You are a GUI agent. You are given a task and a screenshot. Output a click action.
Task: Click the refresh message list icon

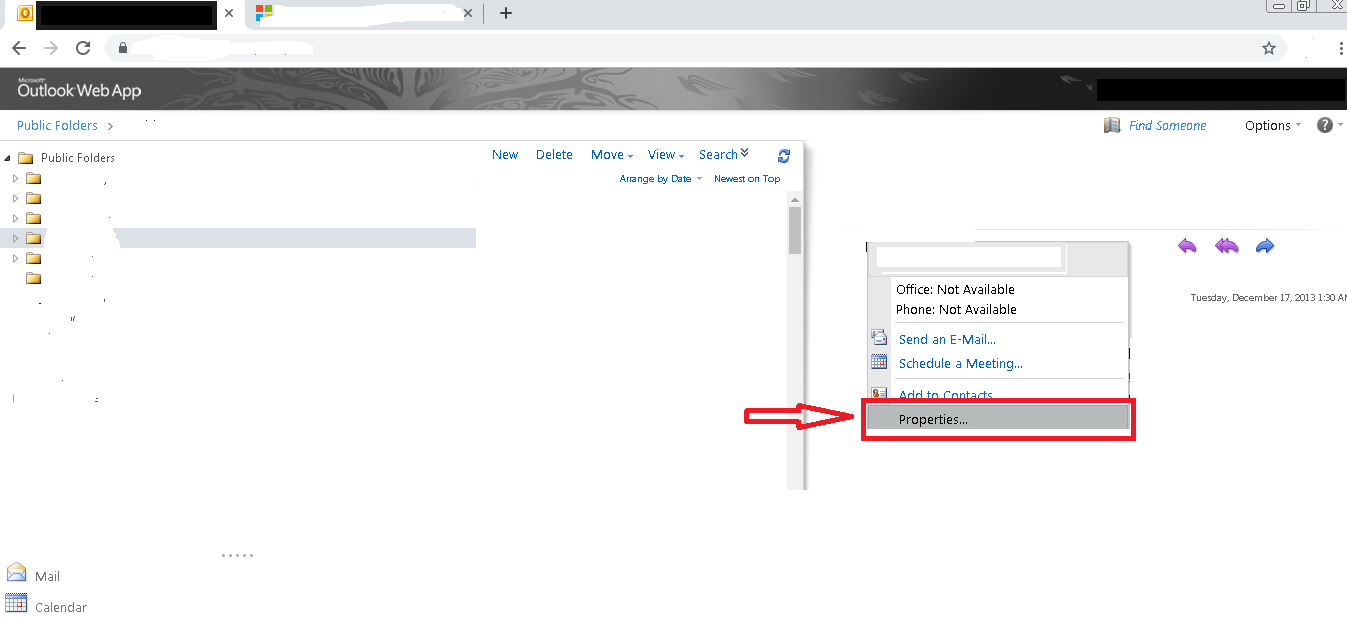click(784, 155)
